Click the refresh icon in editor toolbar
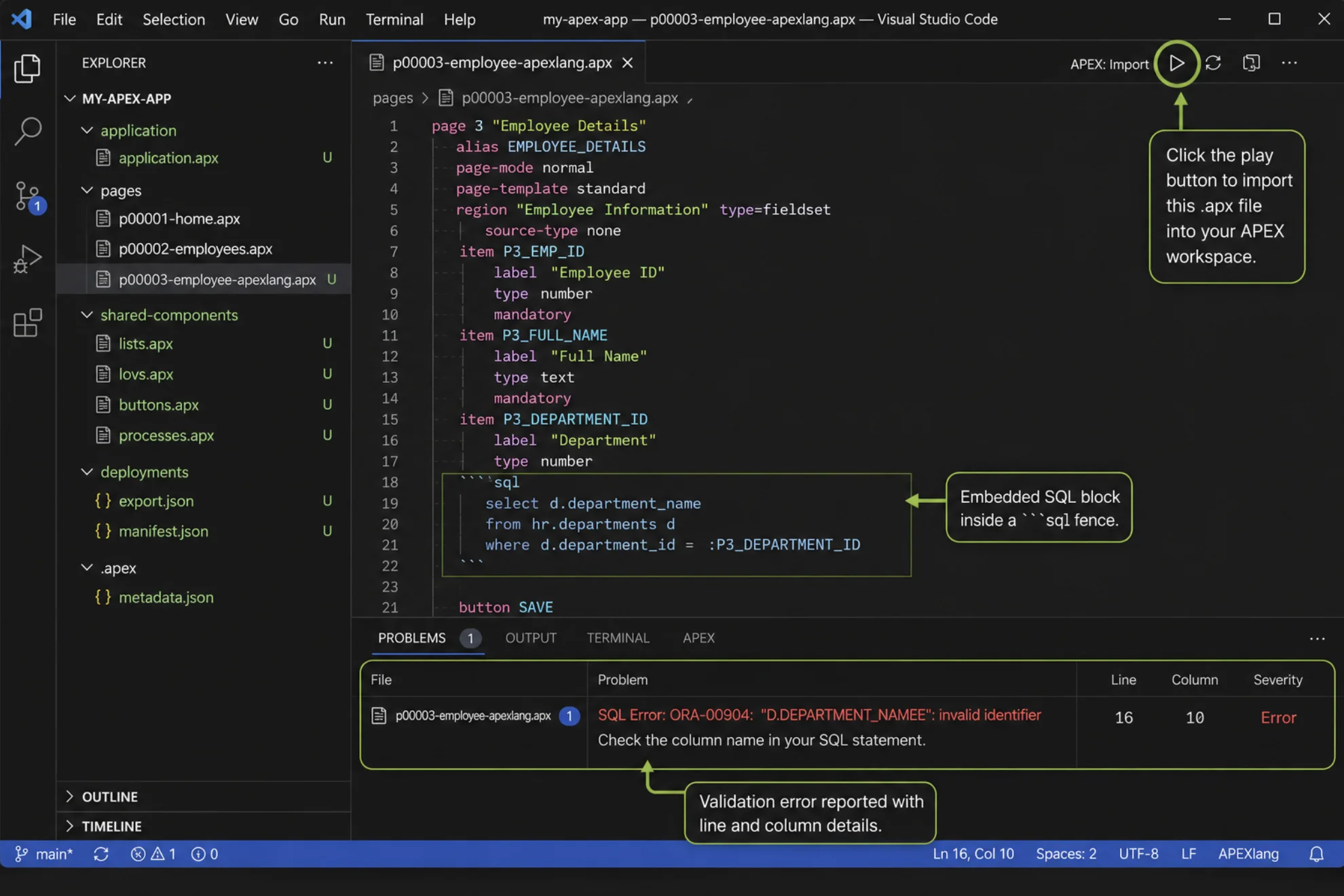 click(x=1213, y=63)
